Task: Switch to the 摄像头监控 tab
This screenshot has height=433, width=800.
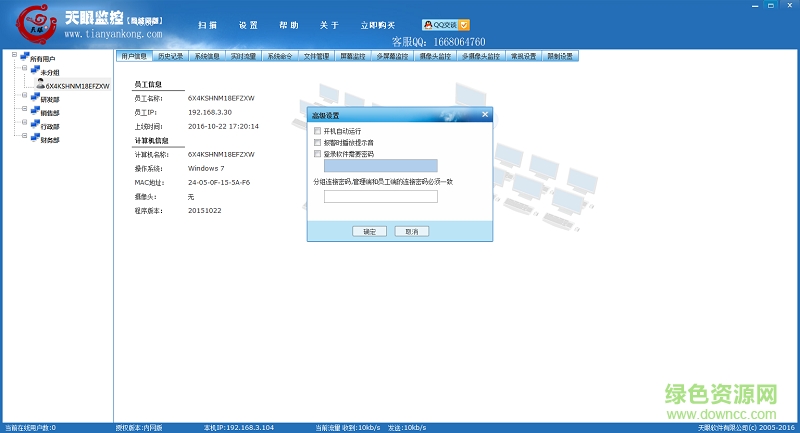Action: pos(435,56)
